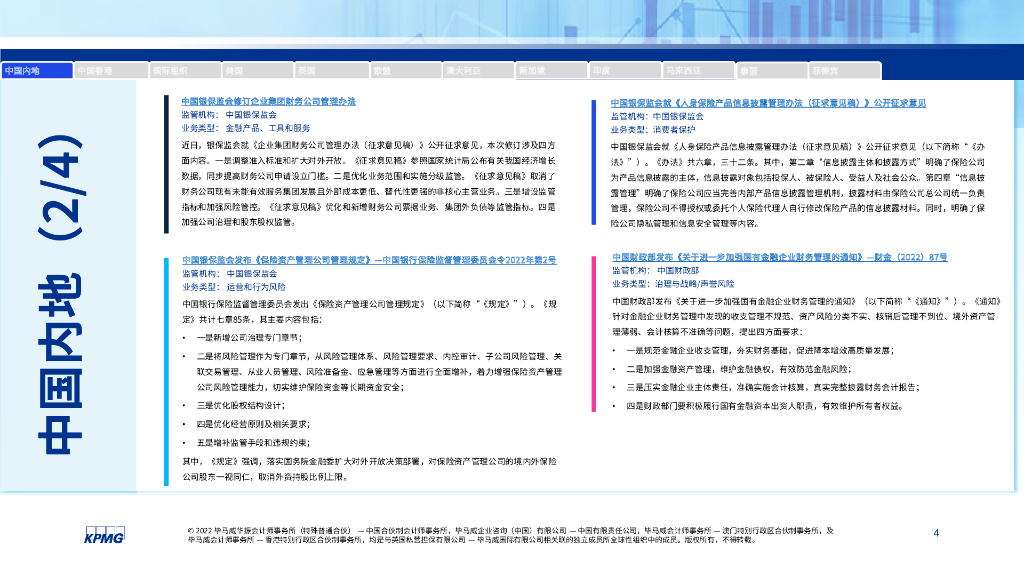Click text 业务类型：金融产品、工具和服务

tap(246, 128)
